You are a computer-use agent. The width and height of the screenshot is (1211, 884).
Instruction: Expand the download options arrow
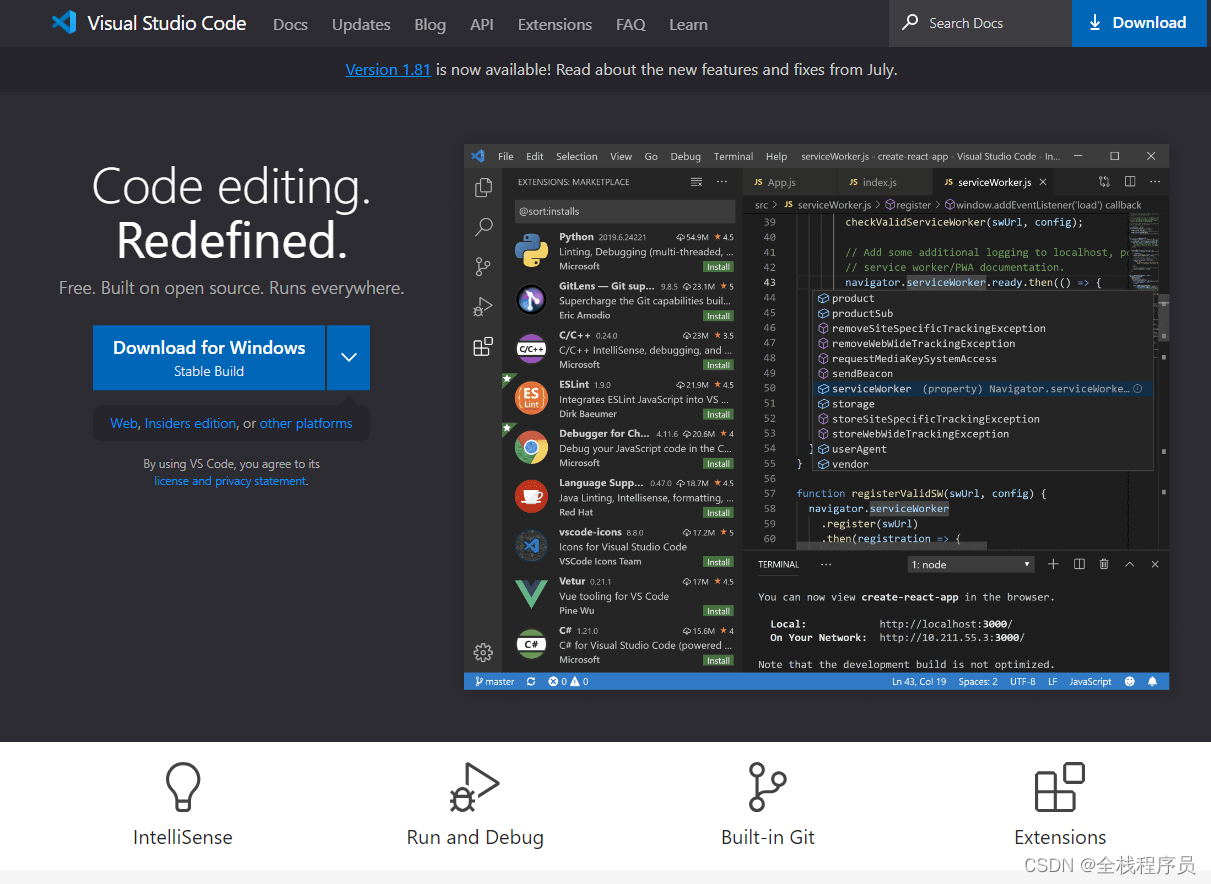(x=348, y=357)
